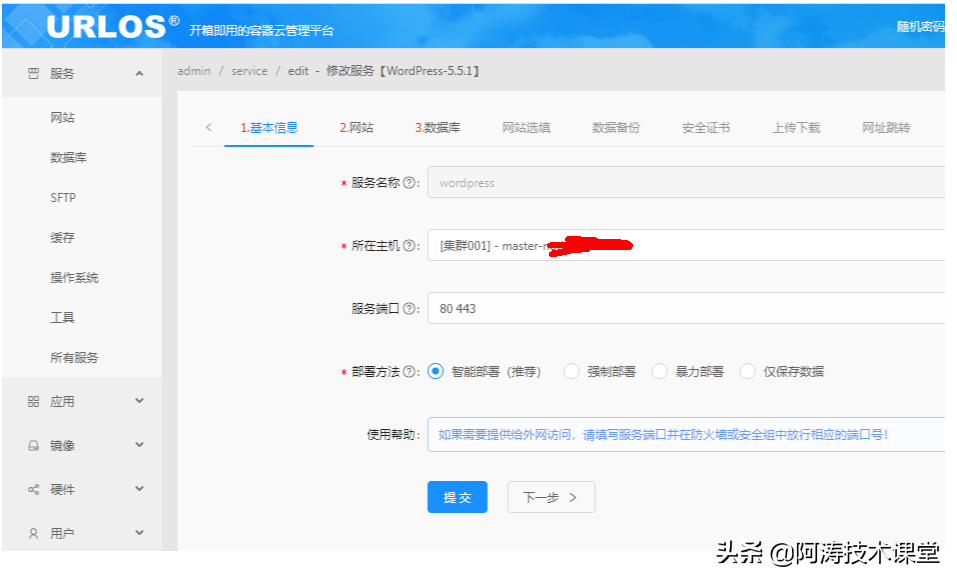Click the 下一步 next button

pos(551,497)
